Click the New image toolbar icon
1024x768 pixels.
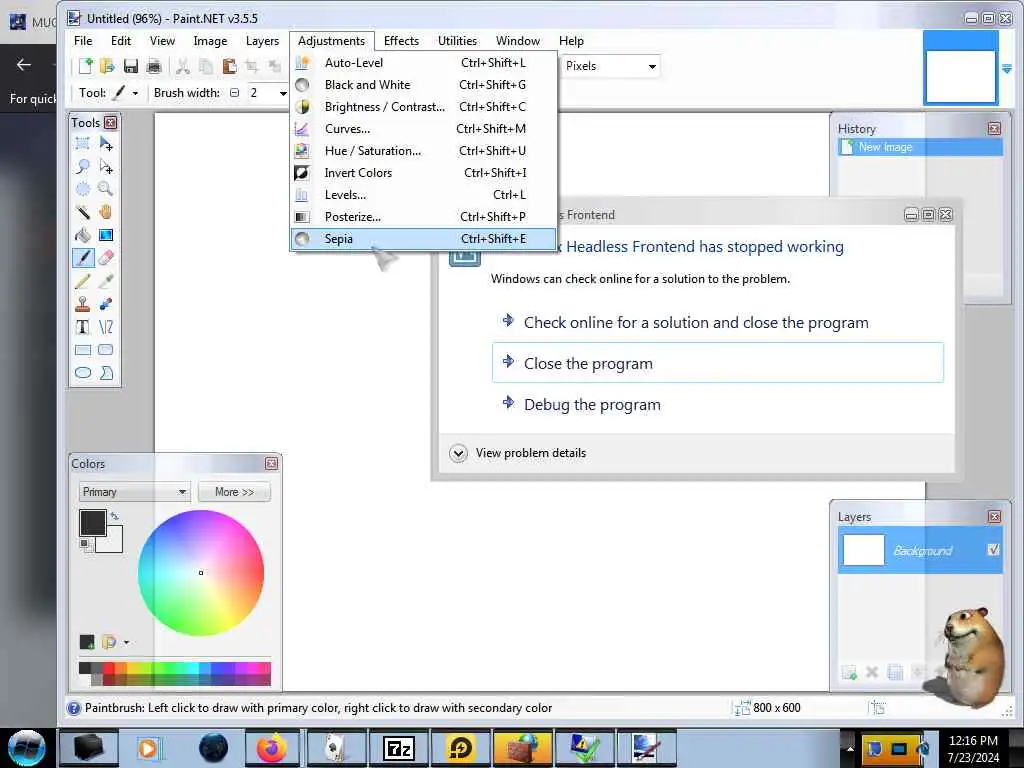click(x=86, y=66)
